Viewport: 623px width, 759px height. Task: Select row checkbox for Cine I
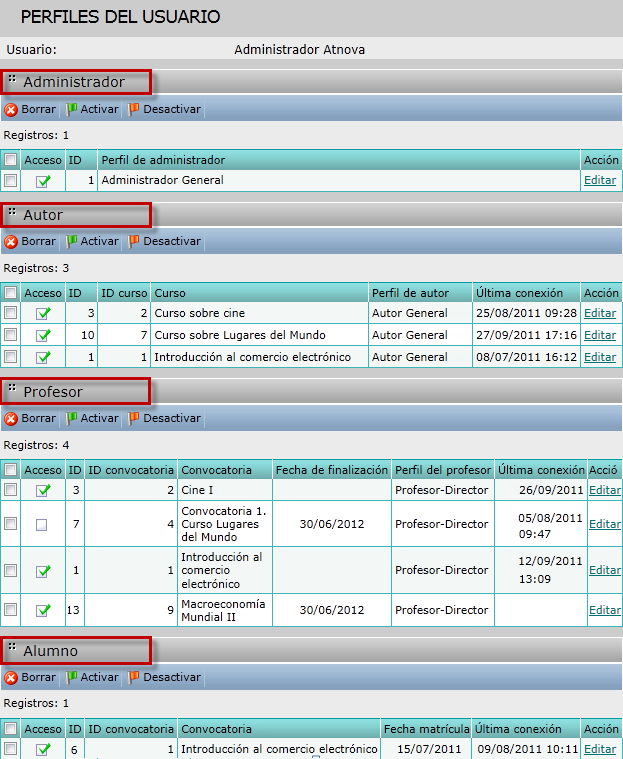point(10,489)
